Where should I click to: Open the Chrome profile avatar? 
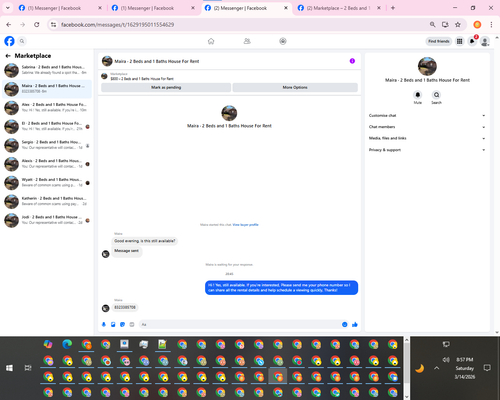477,24
